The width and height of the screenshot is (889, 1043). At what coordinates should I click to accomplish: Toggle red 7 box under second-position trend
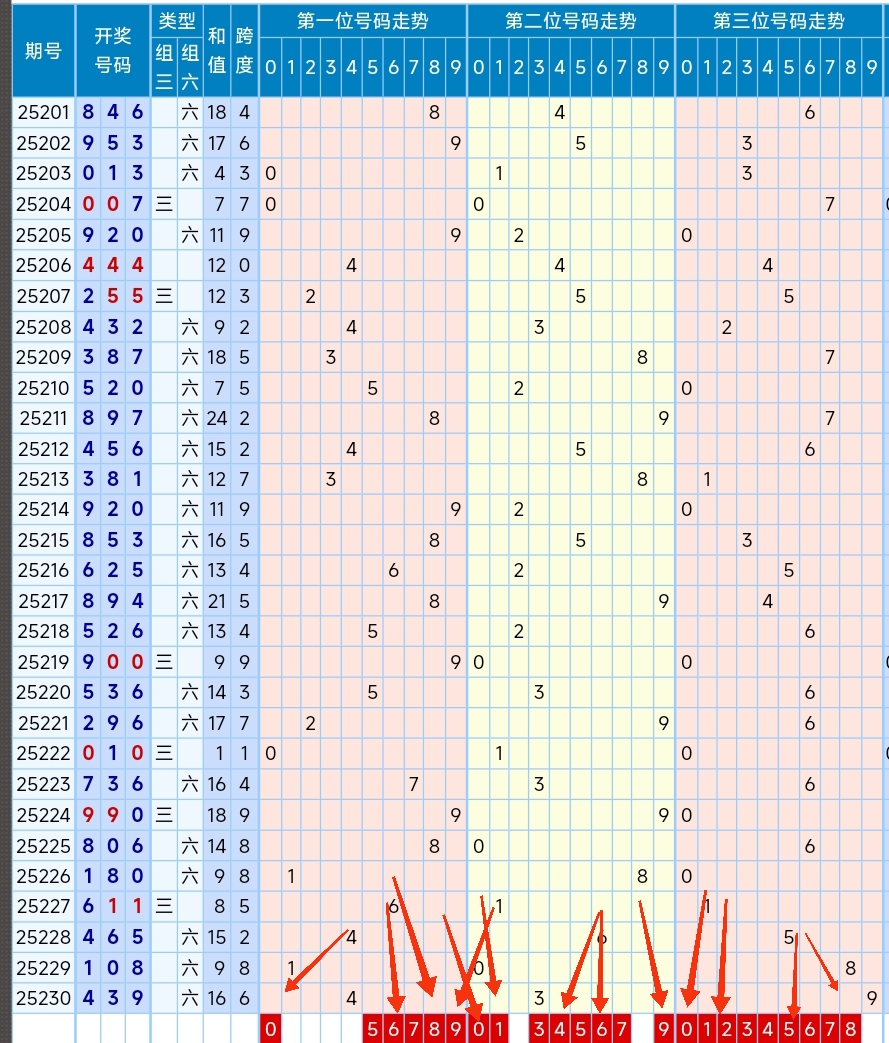[622, 1029]
